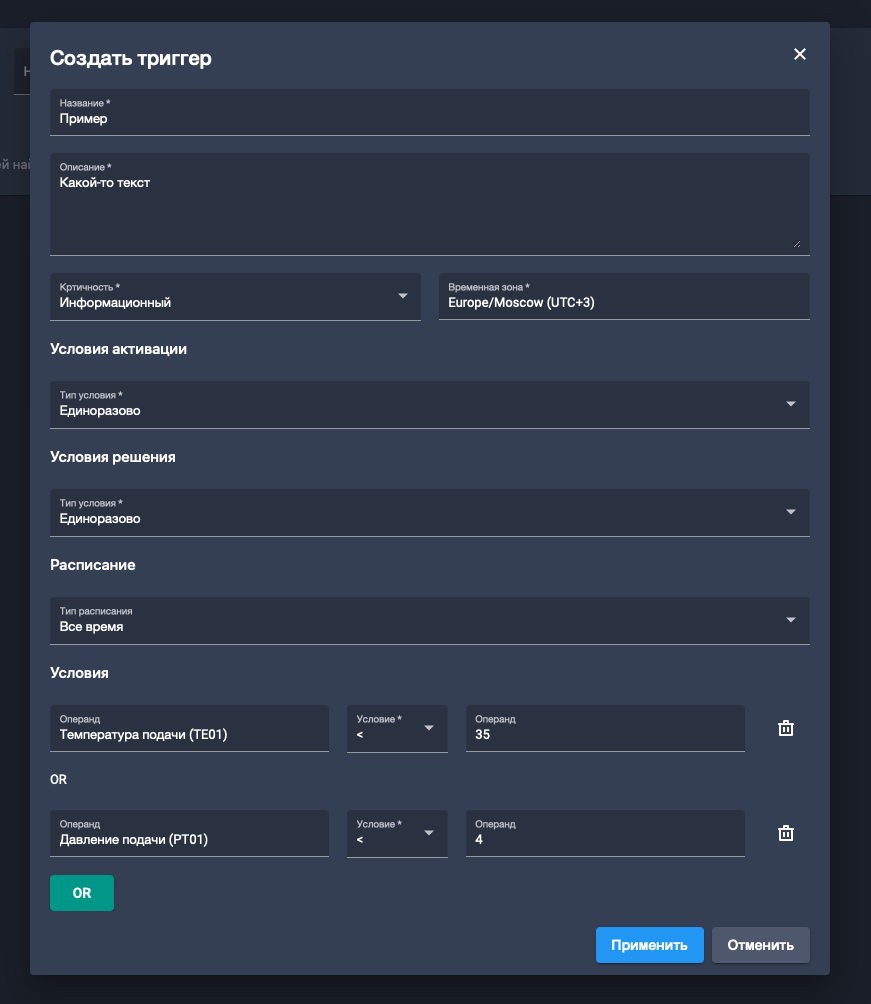Grab the description textarea resize handle
This screenshot has width=871, height=1004.
tap(796, 242)
